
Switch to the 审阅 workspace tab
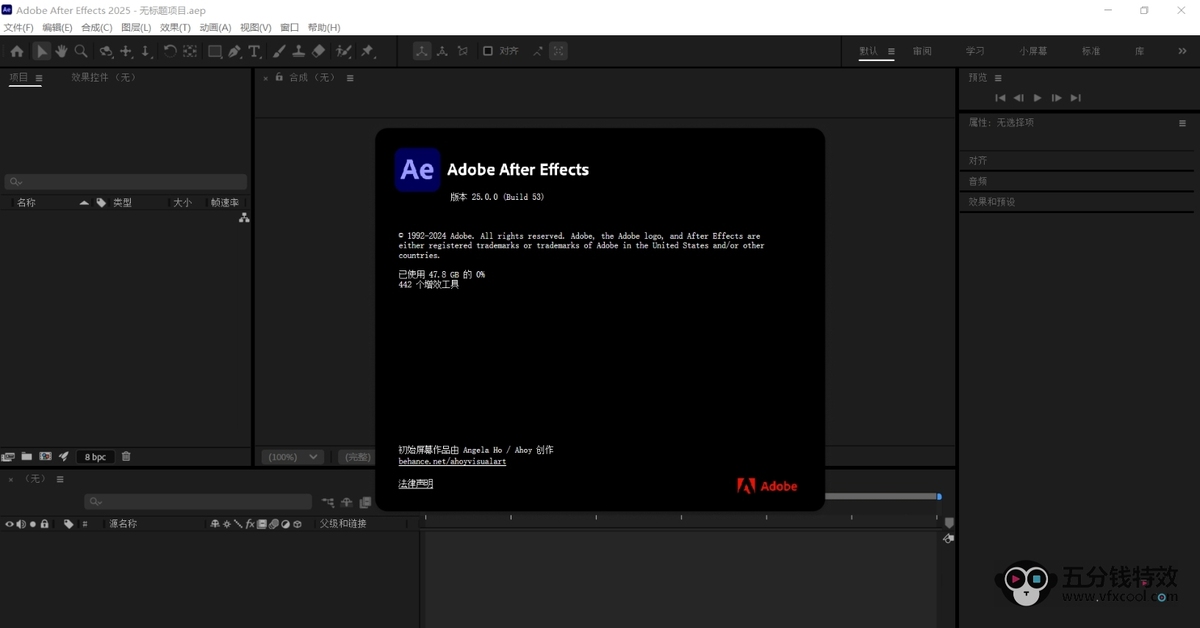click(922, 51)
